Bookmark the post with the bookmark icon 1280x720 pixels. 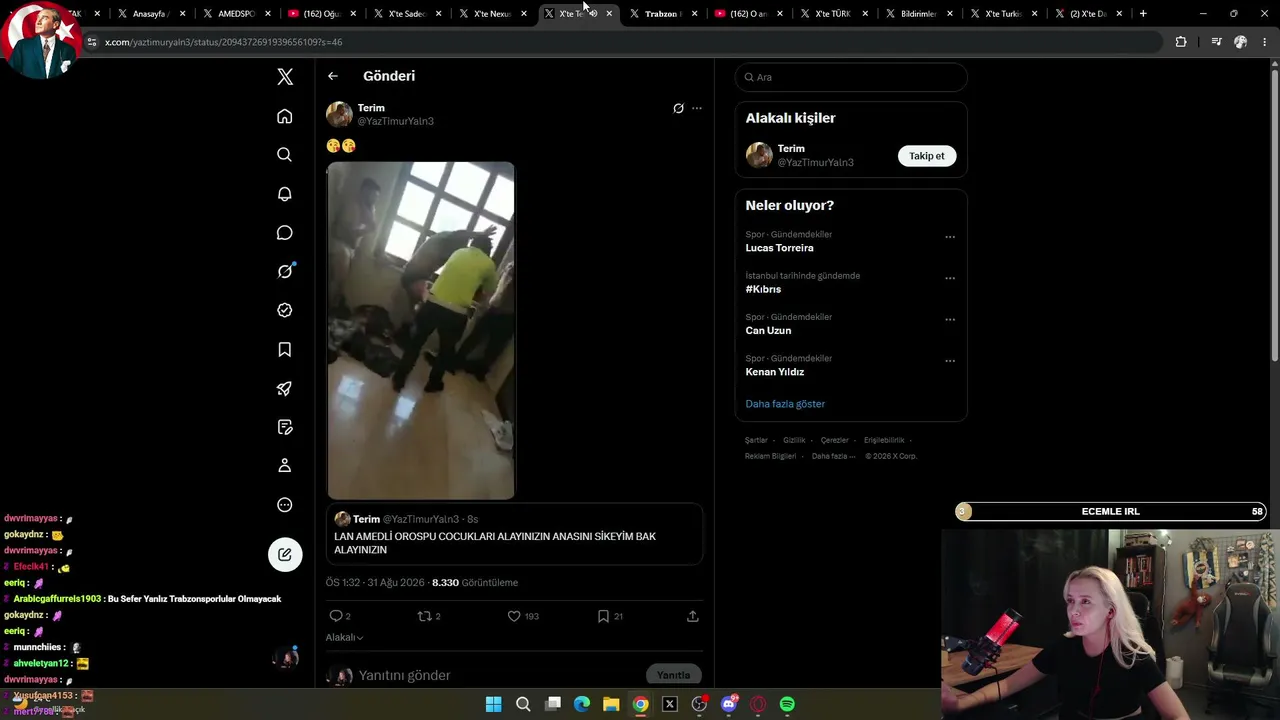[x=603, y=616]
